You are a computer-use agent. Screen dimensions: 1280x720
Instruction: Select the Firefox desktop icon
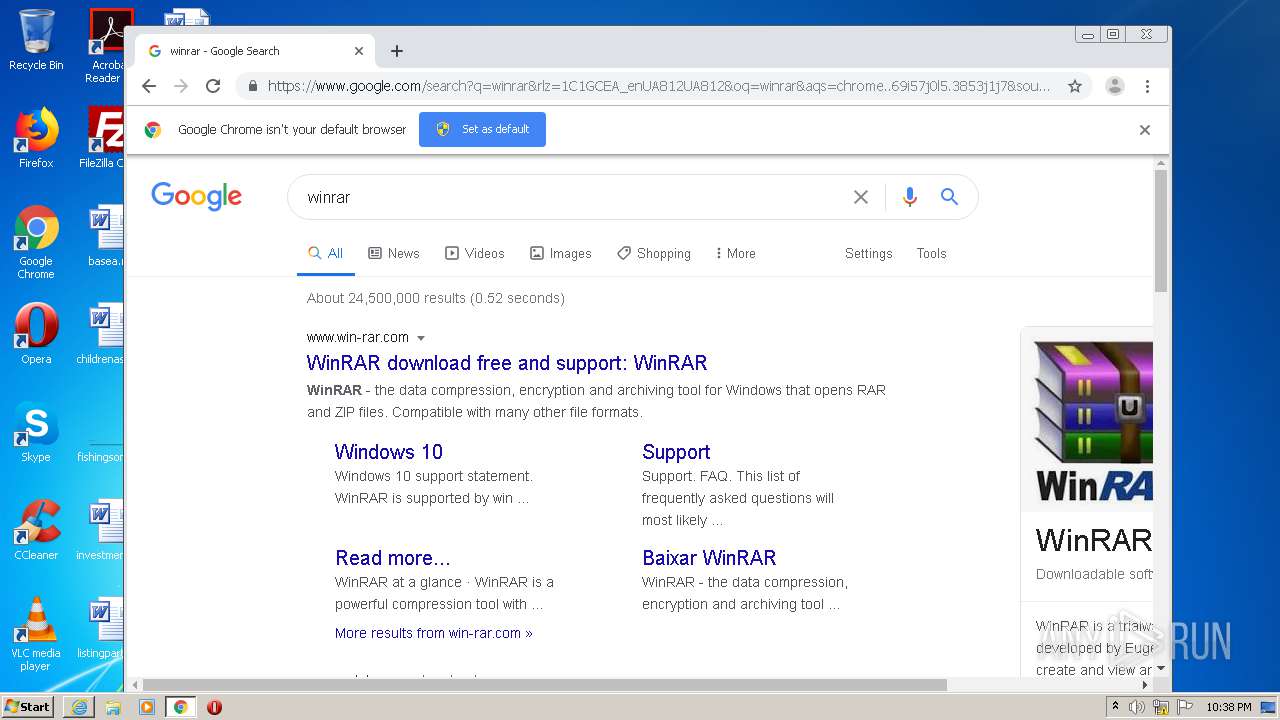tap(36, 138)
